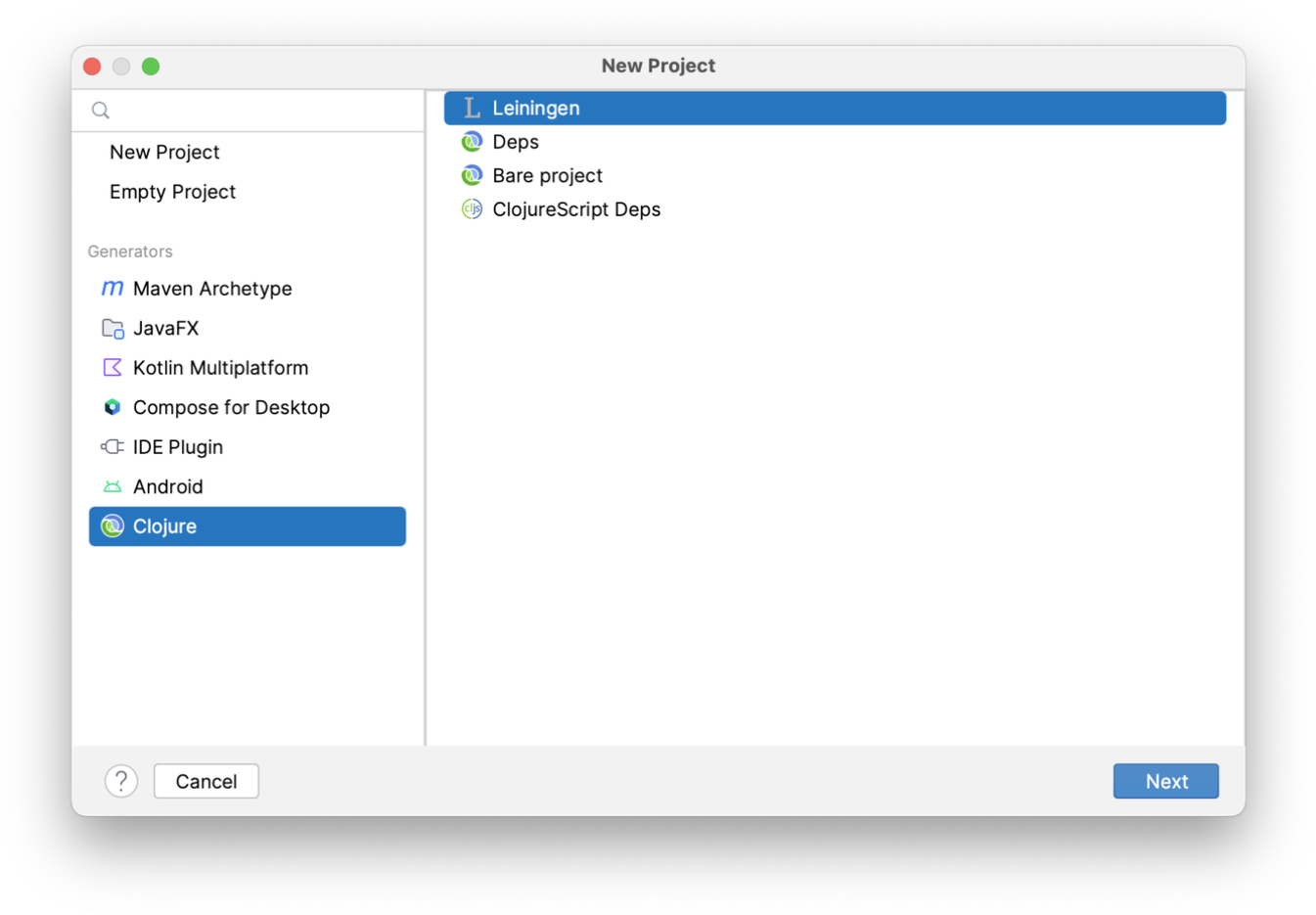Click the Maven Archetype icon
The height and width of the screenshot is (915, 1316).
(x=113, y=288)
